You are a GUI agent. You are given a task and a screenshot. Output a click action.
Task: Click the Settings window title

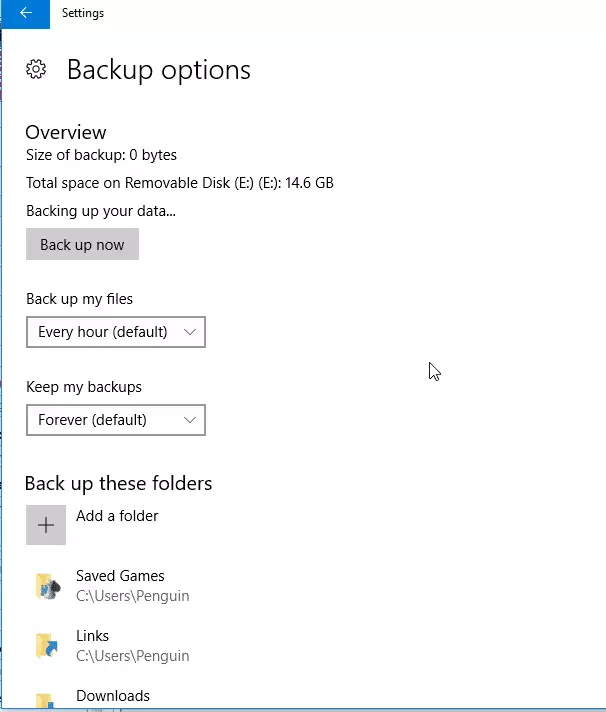(x=83, y=13)
